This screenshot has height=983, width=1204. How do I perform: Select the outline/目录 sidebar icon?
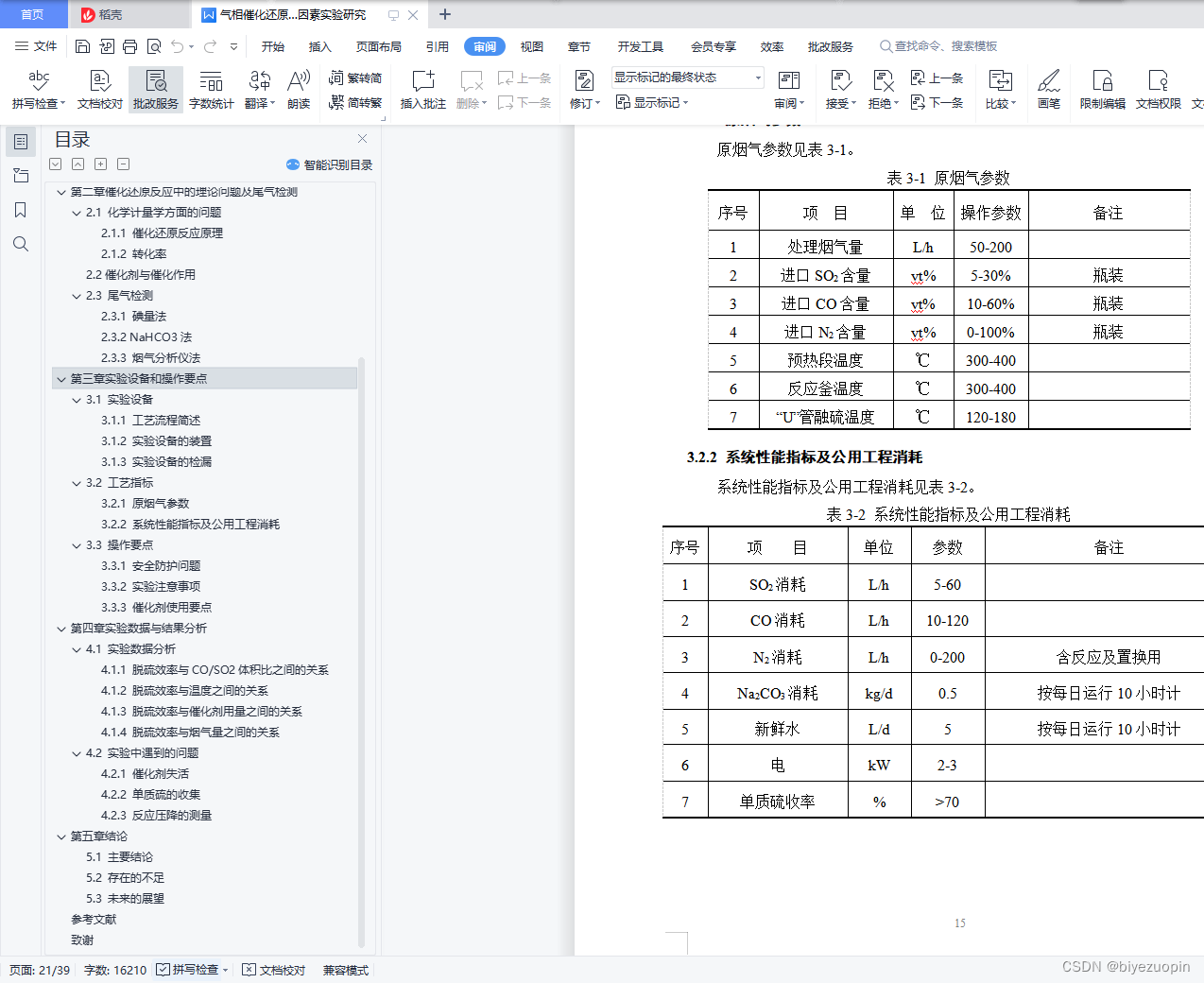pos(21,142)
